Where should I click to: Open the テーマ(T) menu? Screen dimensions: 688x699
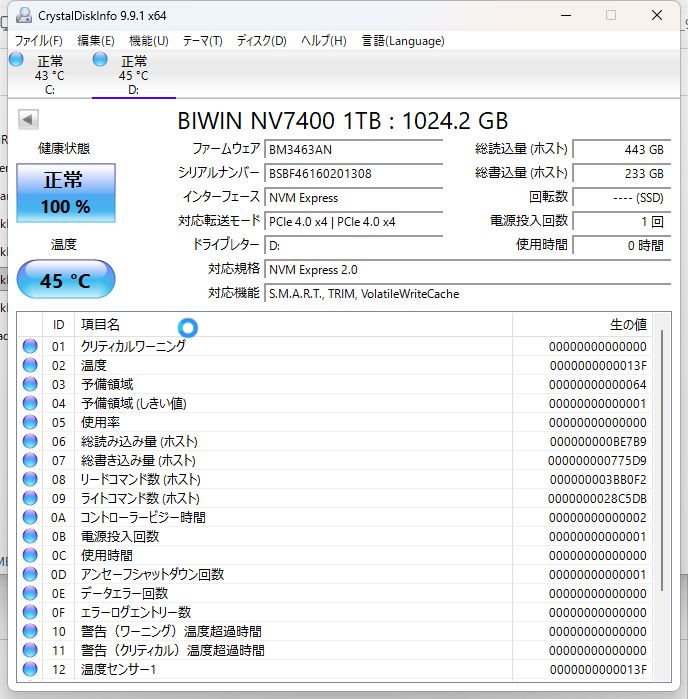(x=203, y=41)
